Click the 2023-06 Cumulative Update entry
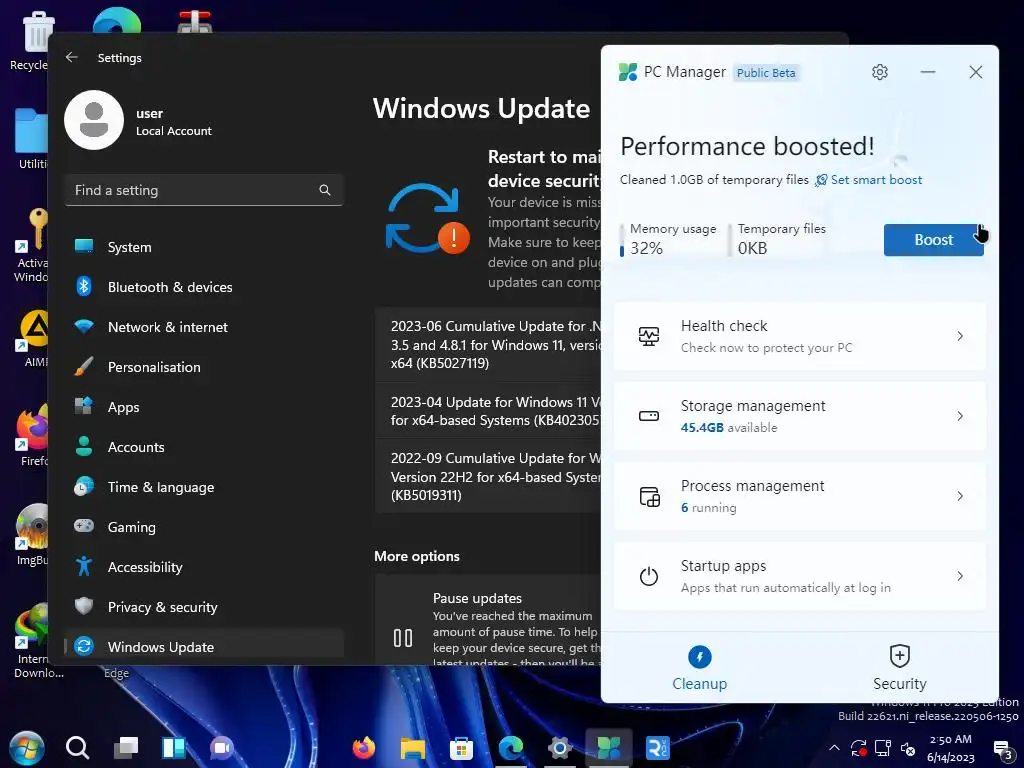Viewport: 1024px width, 768px height. click(x=488, y=344)
